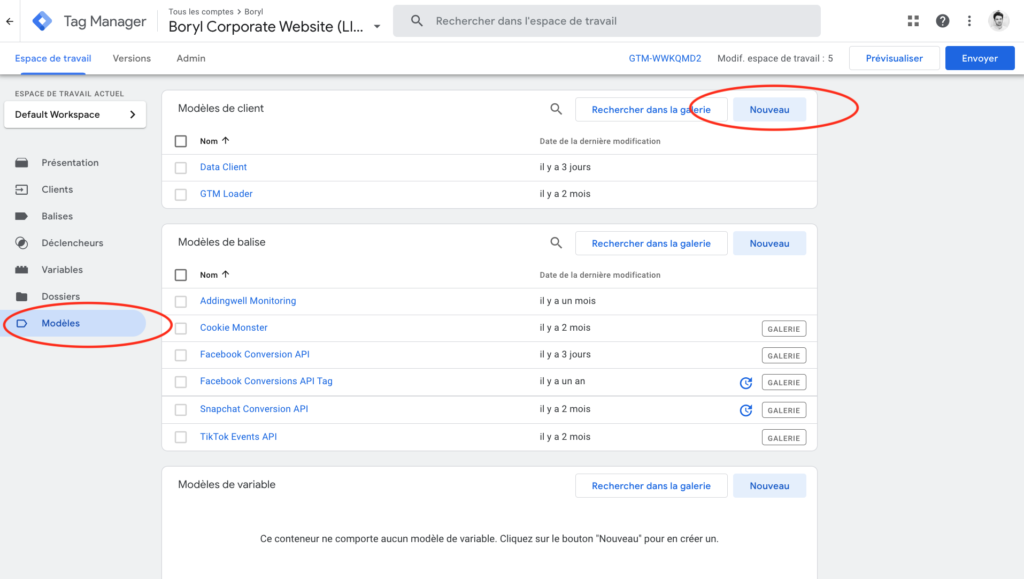Open the GTM Loader template

tap(226, 194)
